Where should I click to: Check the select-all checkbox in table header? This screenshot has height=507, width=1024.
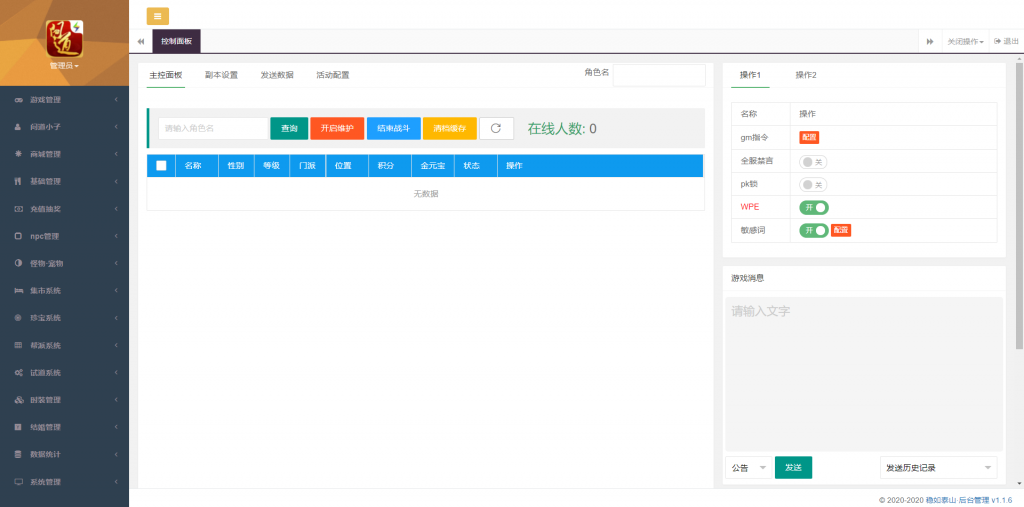pyautogui.click(x=161, y=165)
